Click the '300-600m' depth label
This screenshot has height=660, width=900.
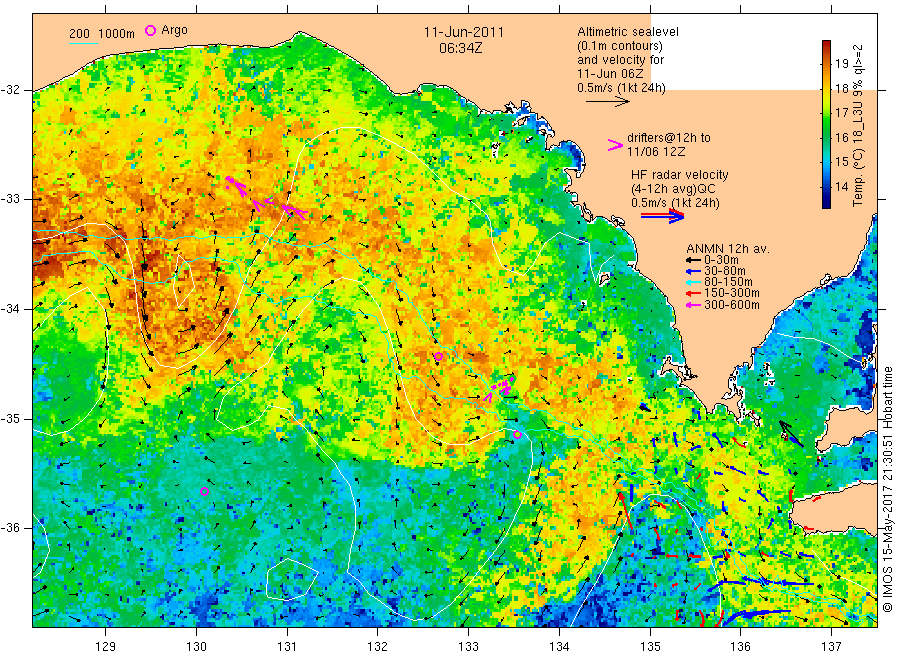click(731, 305)
